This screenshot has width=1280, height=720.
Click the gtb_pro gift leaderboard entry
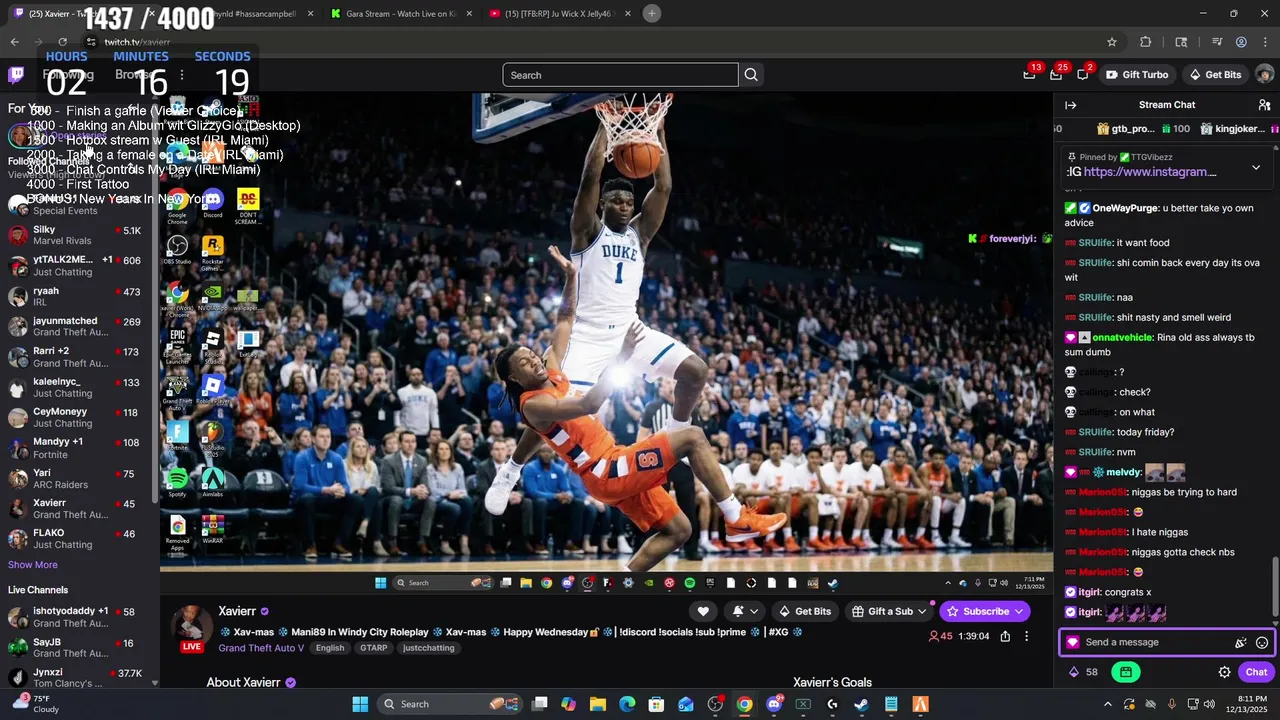pyautogui.click(x=1143, y=129)
